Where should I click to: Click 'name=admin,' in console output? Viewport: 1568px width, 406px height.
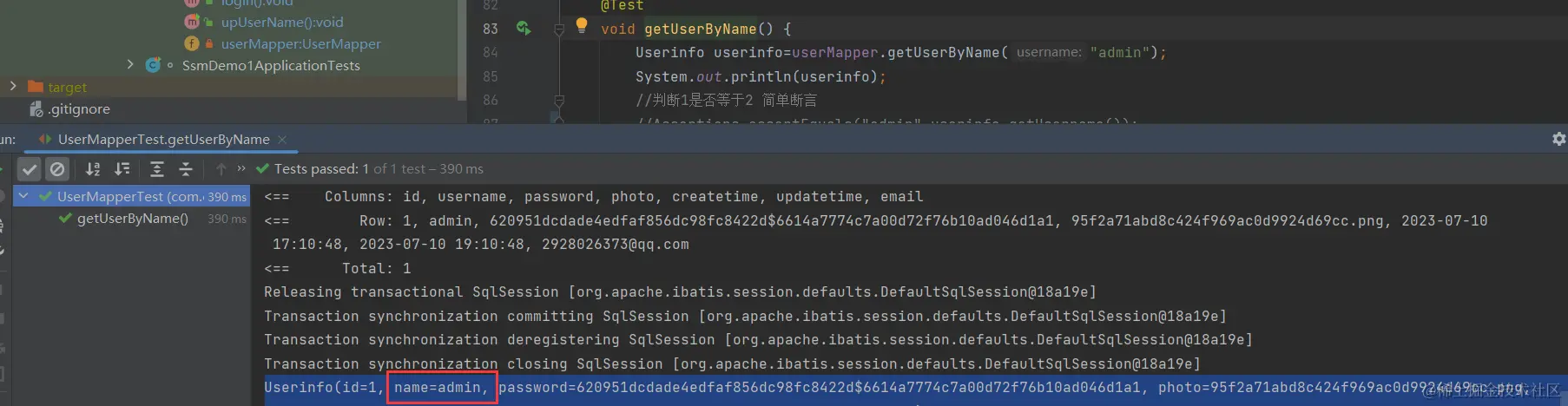[x=442, y=388]
